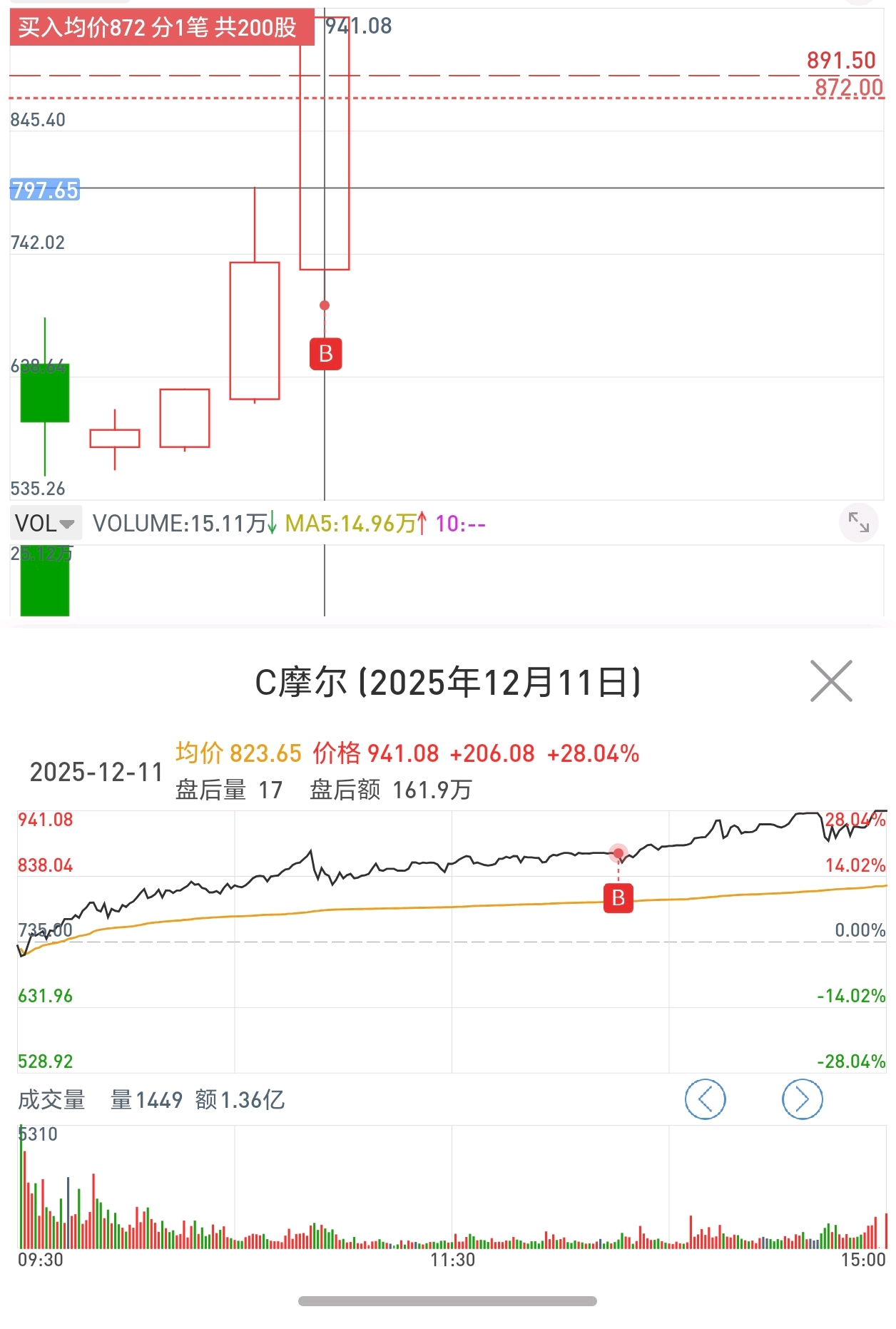Tap the green volume bar in VOL panel
The height and width of the screenshot is (1329, 896).
[45, 581]
